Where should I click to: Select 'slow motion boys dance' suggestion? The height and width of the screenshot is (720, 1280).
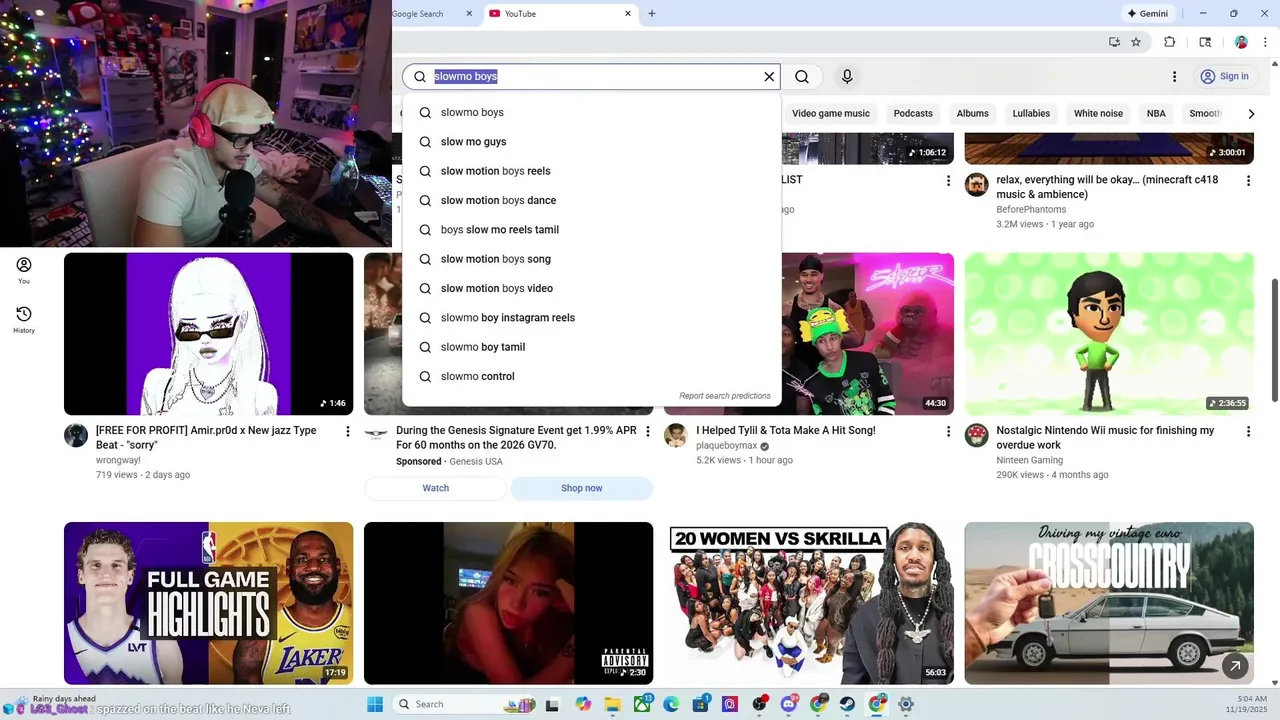click(592, 200)
